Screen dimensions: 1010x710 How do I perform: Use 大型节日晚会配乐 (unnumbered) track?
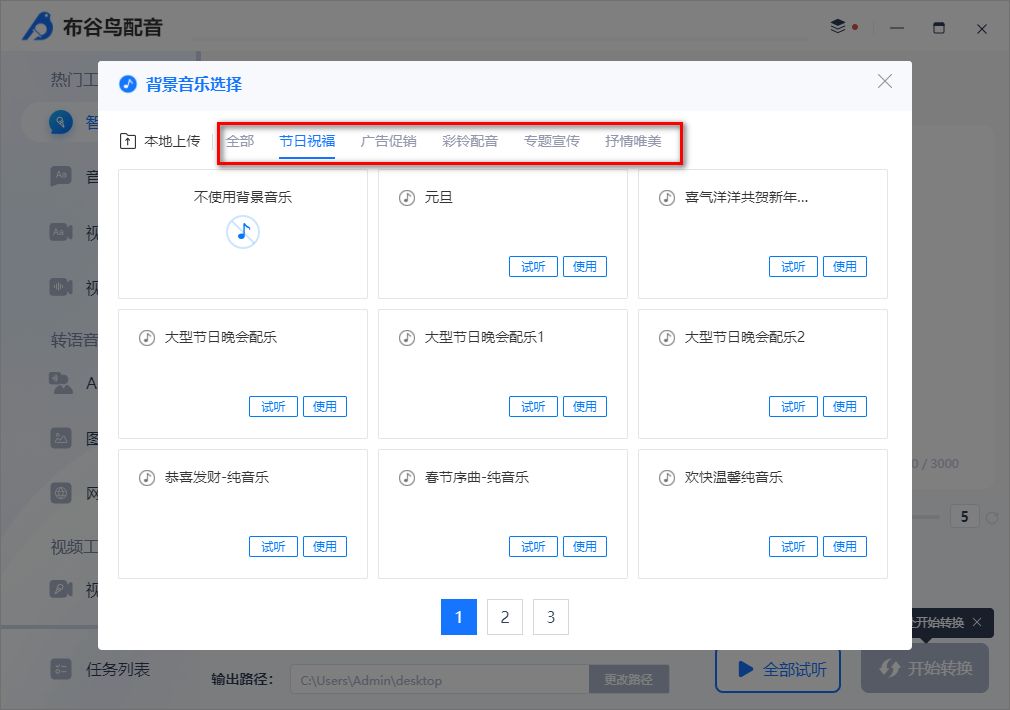coord(325,407)
